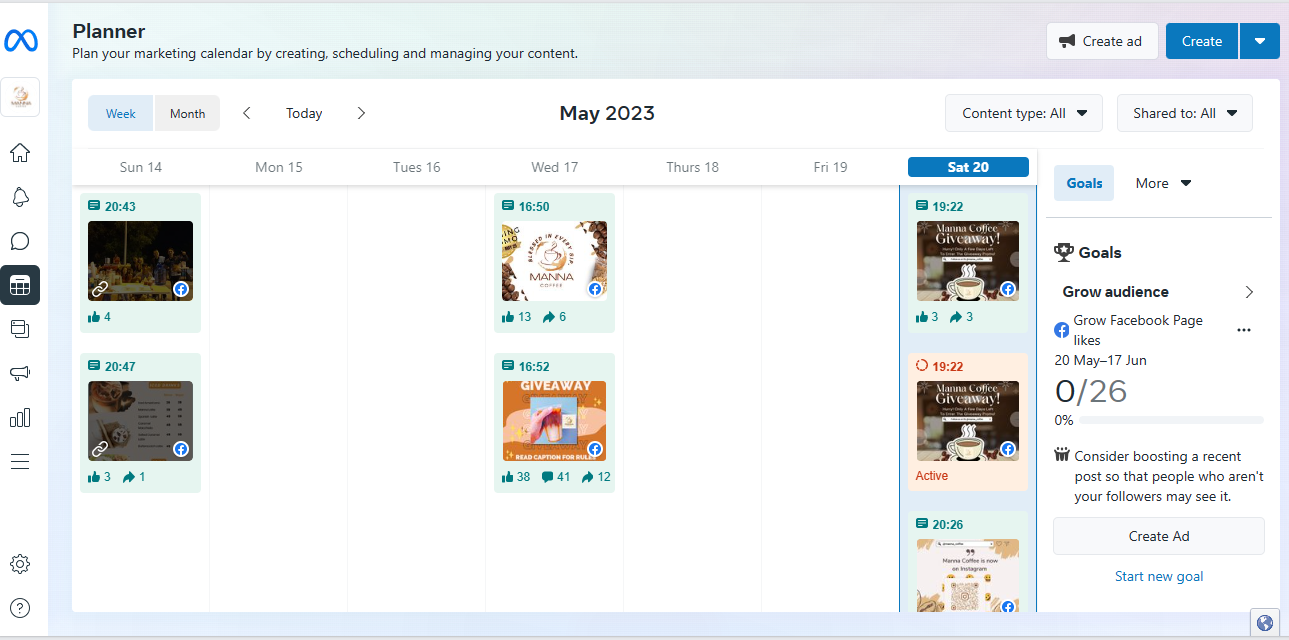Click the Goals trophy icon
Image resolution: width=1289 pixels, height=640 pixels.
pyautogui.click(x=1064, y=253)
